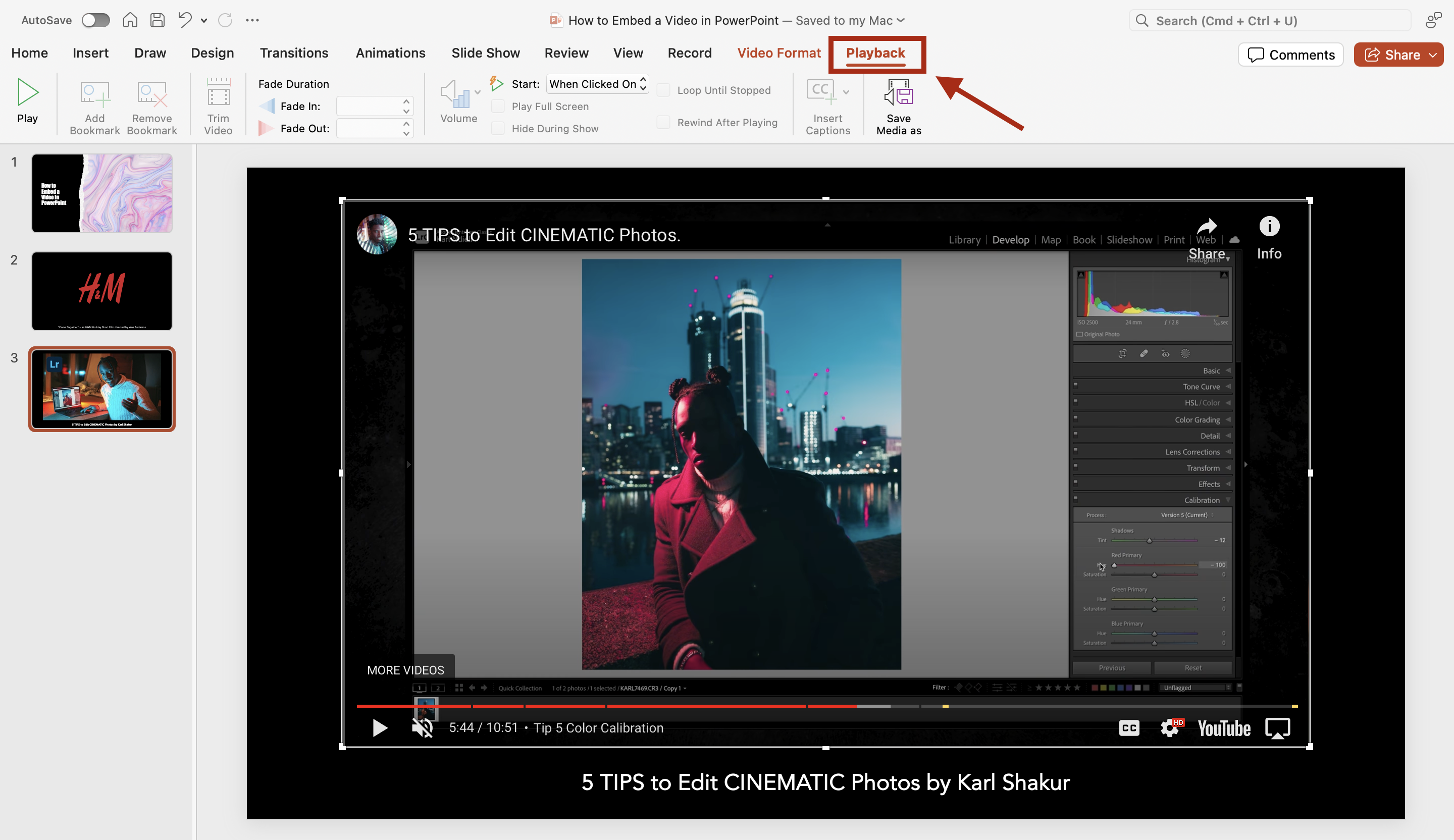Click the Home icon in the title bar
Image resolution: width=1454 pixels, height=840 pixels.
(x=130, y=20)
